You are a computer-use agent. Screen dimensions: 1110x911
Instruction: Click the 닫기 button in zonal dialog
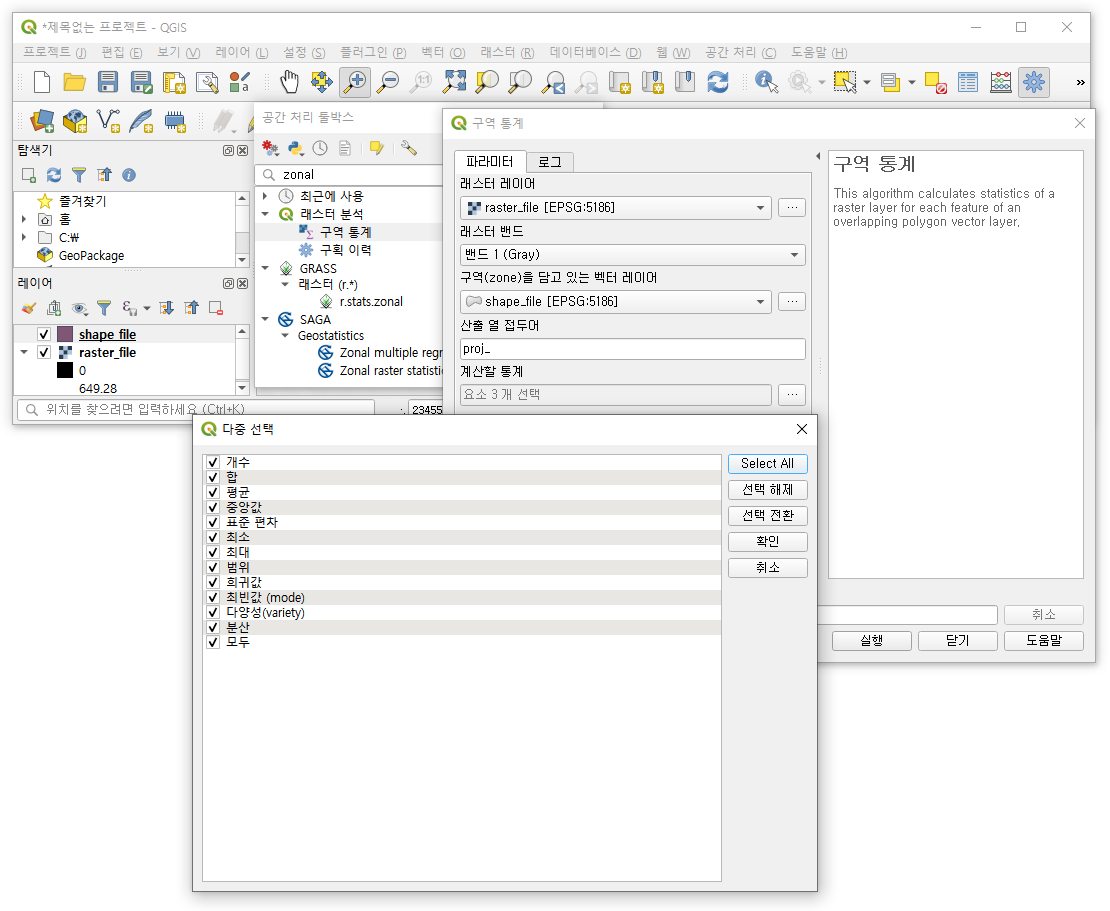pyautogui.click(x=958, y=641)
